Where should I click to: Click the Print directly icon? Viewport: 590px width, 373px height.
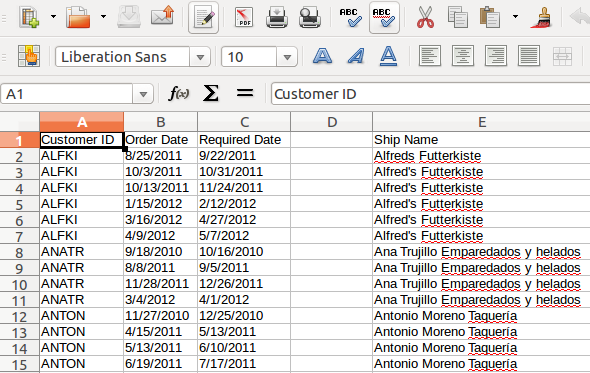277,17
